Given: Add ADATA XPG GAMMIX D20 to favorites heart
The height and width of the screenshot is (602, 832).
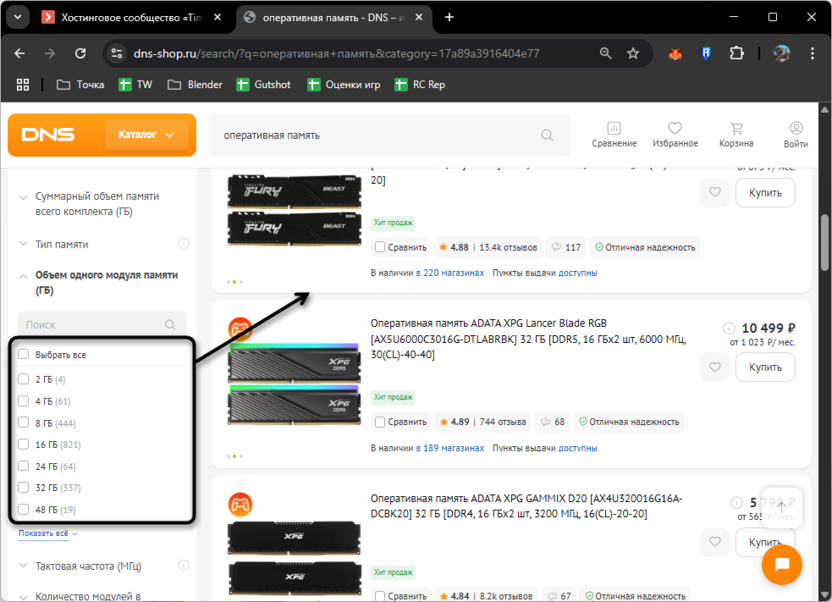Looking at the screenshot, I should click(715, 542).
